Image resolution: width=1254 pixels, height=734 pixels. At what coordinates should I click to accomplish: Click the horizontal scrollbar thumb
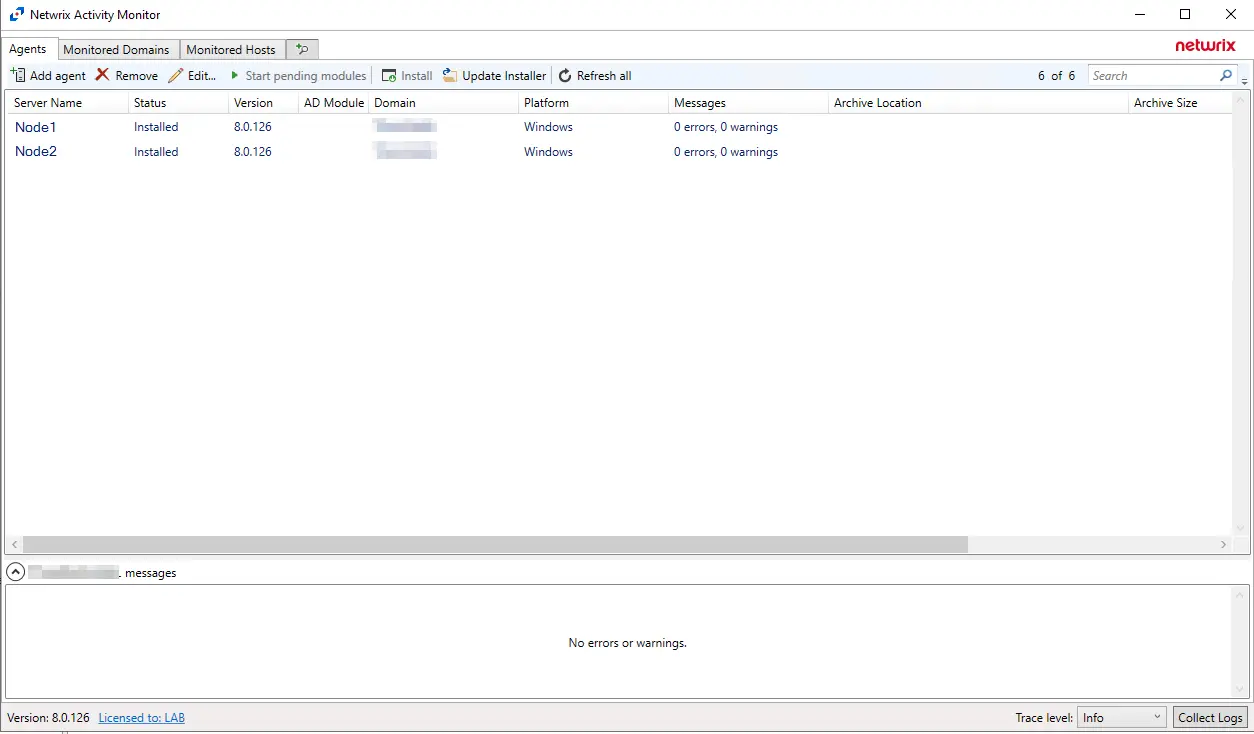coord(495,544)
